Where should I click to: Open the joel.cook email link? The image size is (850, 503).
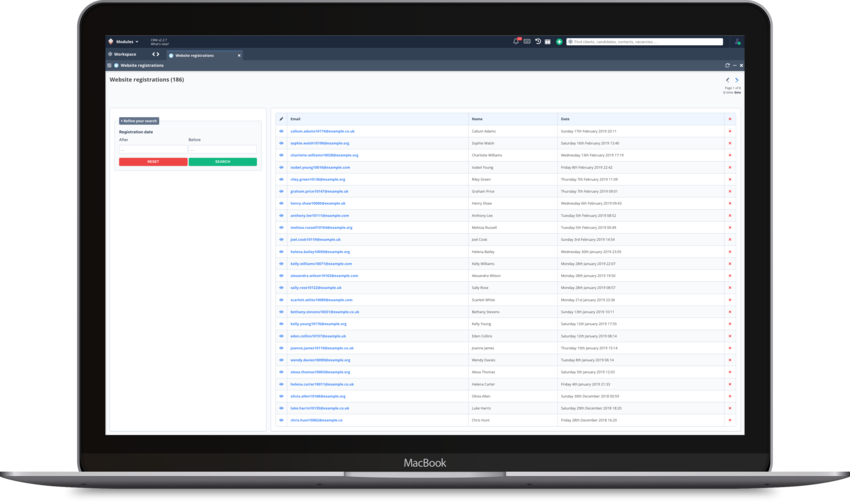(x=315, y=240)
